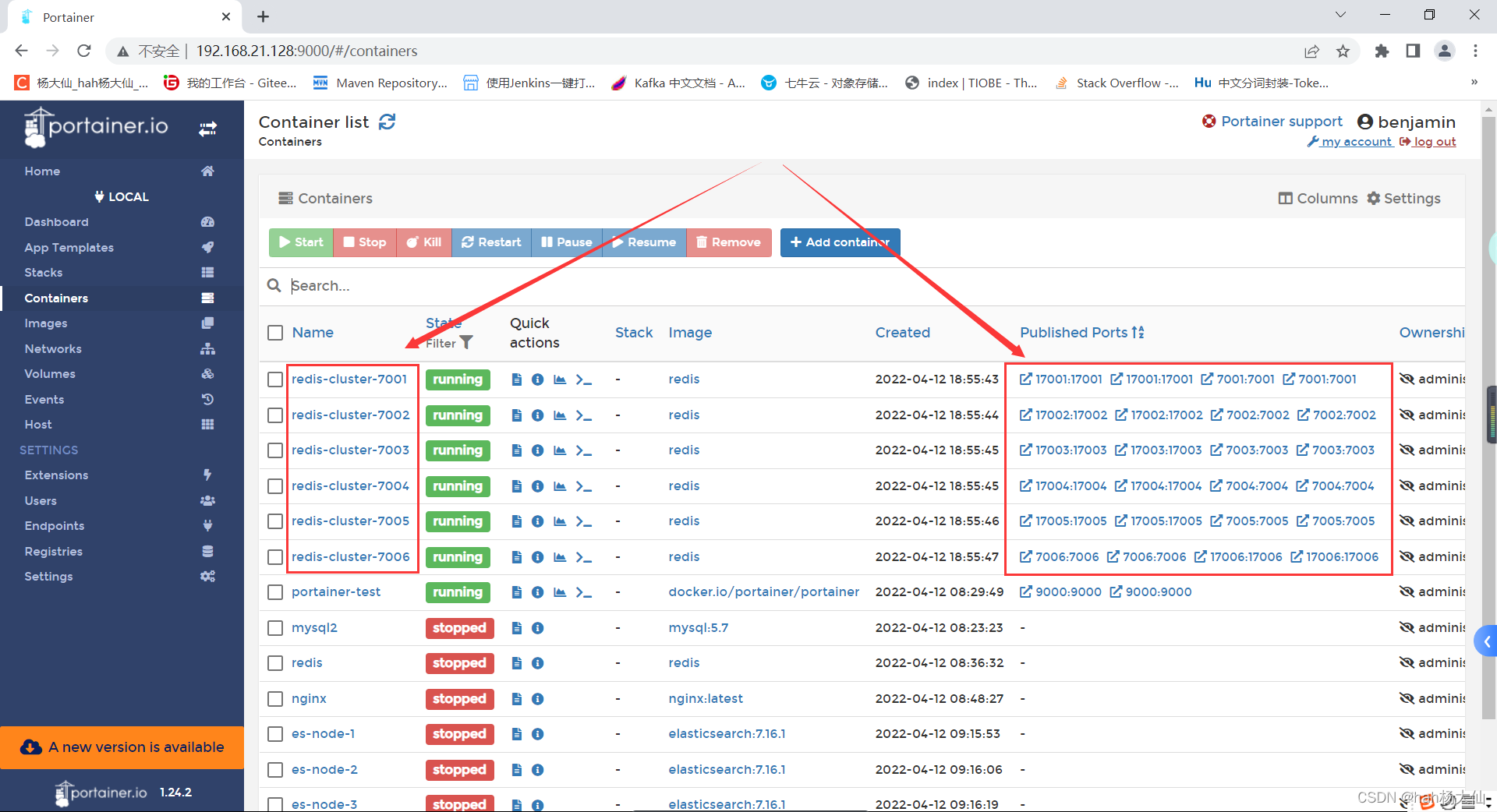1497x812 pixels.
Task: Open Portainer support via the lifebuoy icon
Action: coord(1209,121)
